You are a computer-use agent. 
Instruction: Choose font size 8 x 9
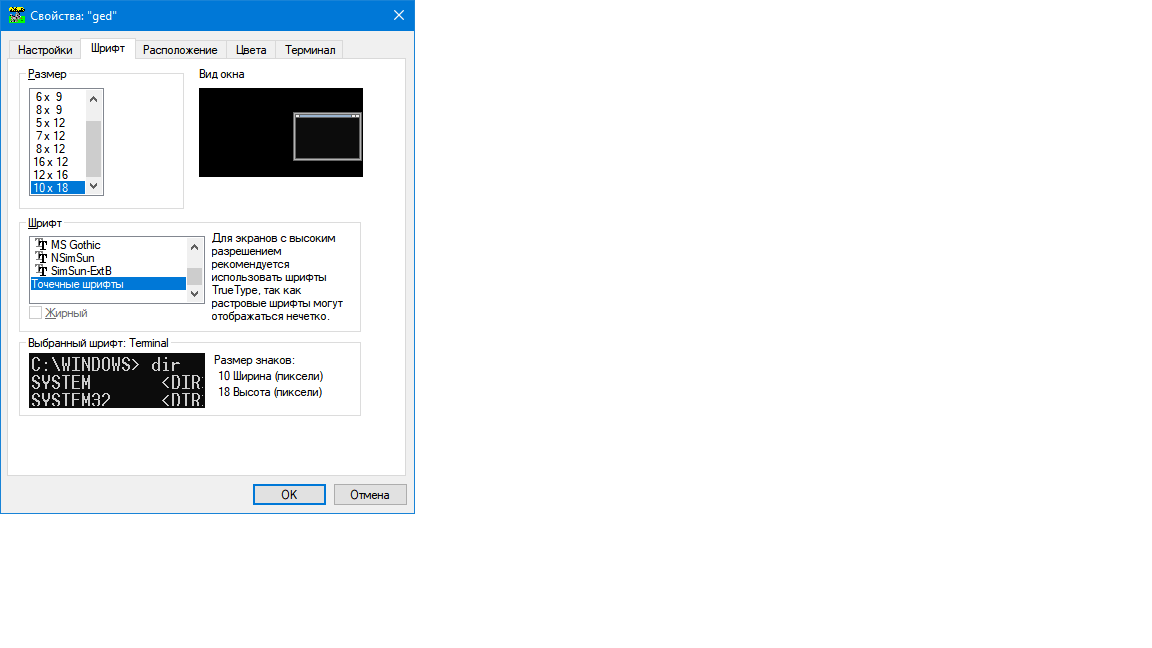(57, 110)
